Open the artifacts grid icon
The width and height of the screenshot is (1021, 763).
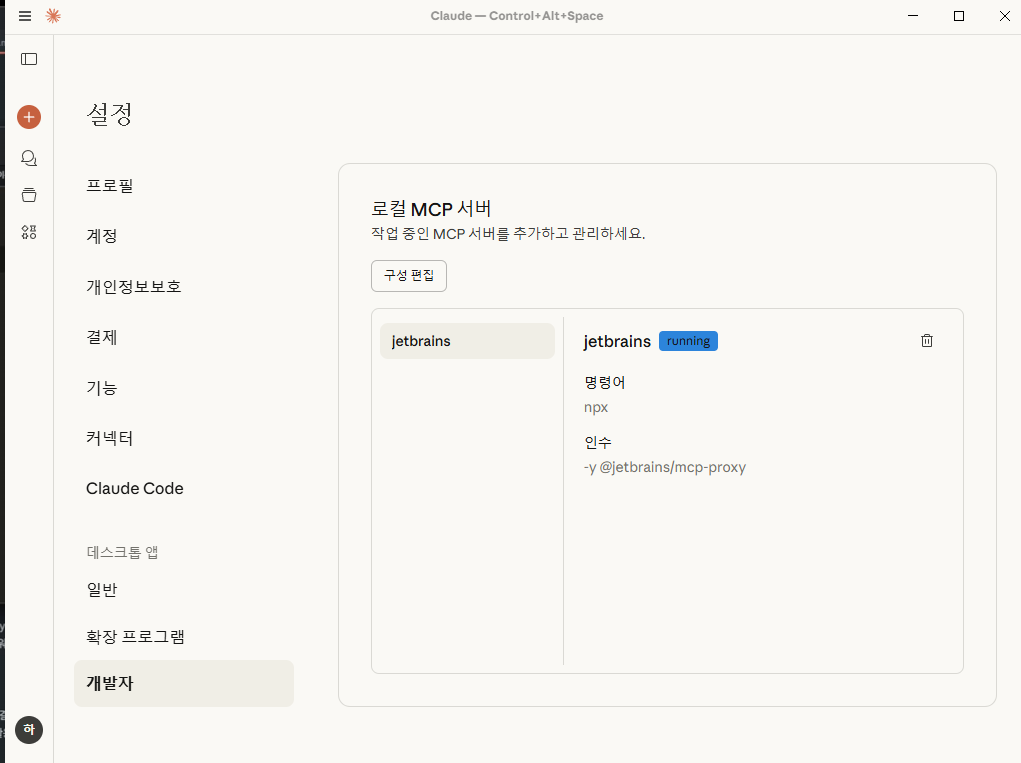tap(29, 232)
